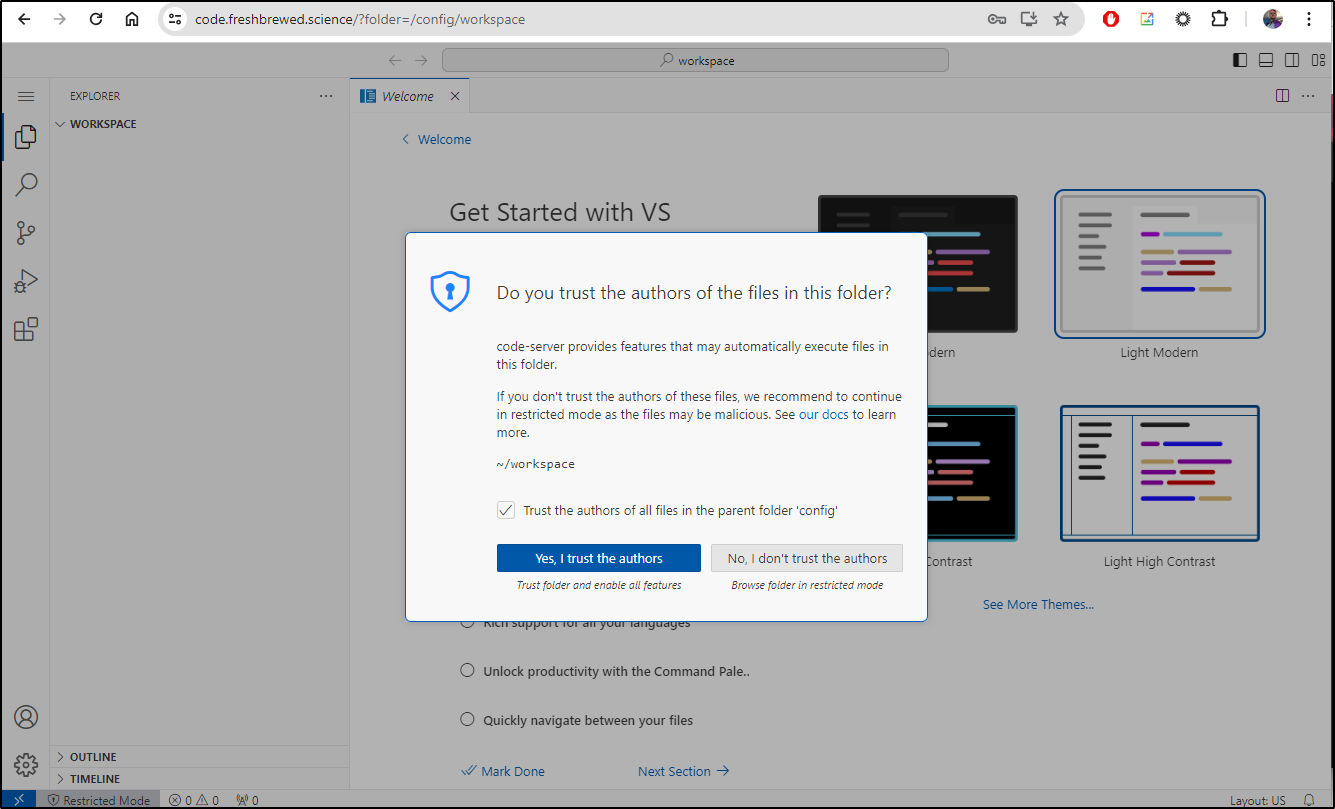This screenshot has width=1335, height=809.
Task: Open the Run and Debug view
Action: tap(26, 281)
